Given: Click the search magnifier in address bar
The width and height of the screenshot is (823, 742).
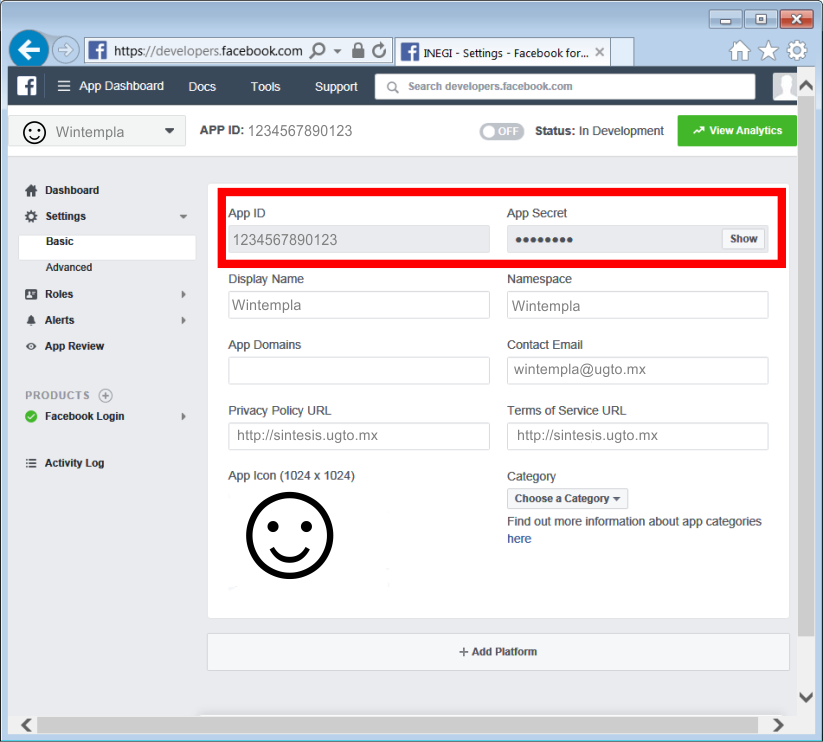Looking at the screenshot, I should point(317,51).
